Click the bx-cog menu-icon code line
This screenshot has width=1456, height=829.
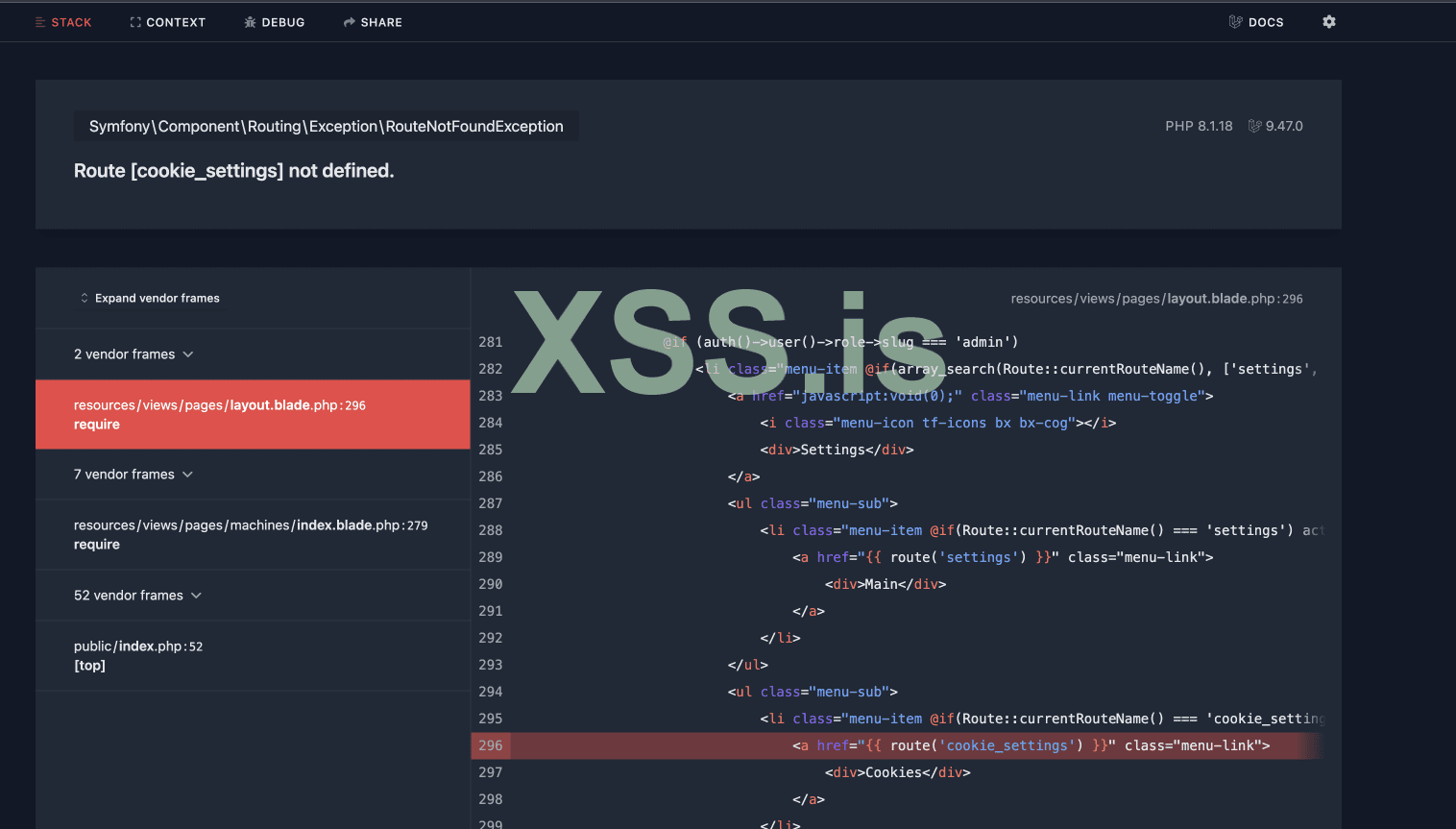938,423
